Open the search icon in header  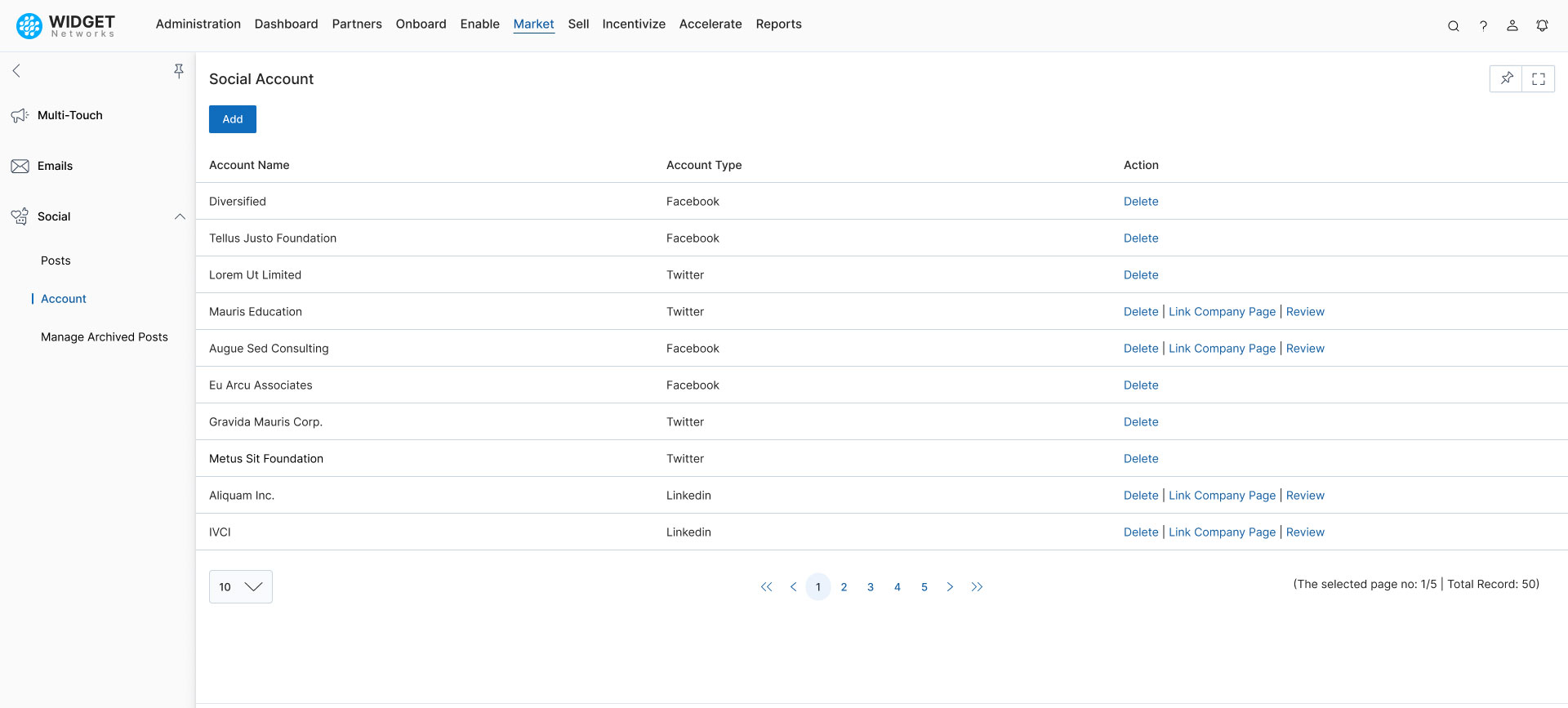tap(1454, 26)
